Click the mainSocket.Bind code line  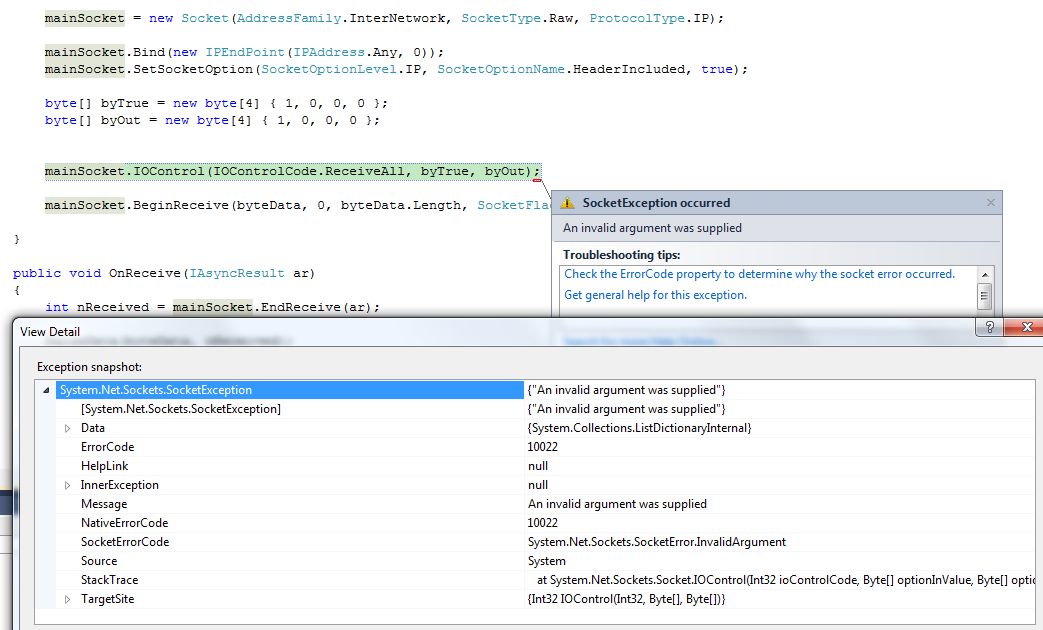tap(244, 52)
